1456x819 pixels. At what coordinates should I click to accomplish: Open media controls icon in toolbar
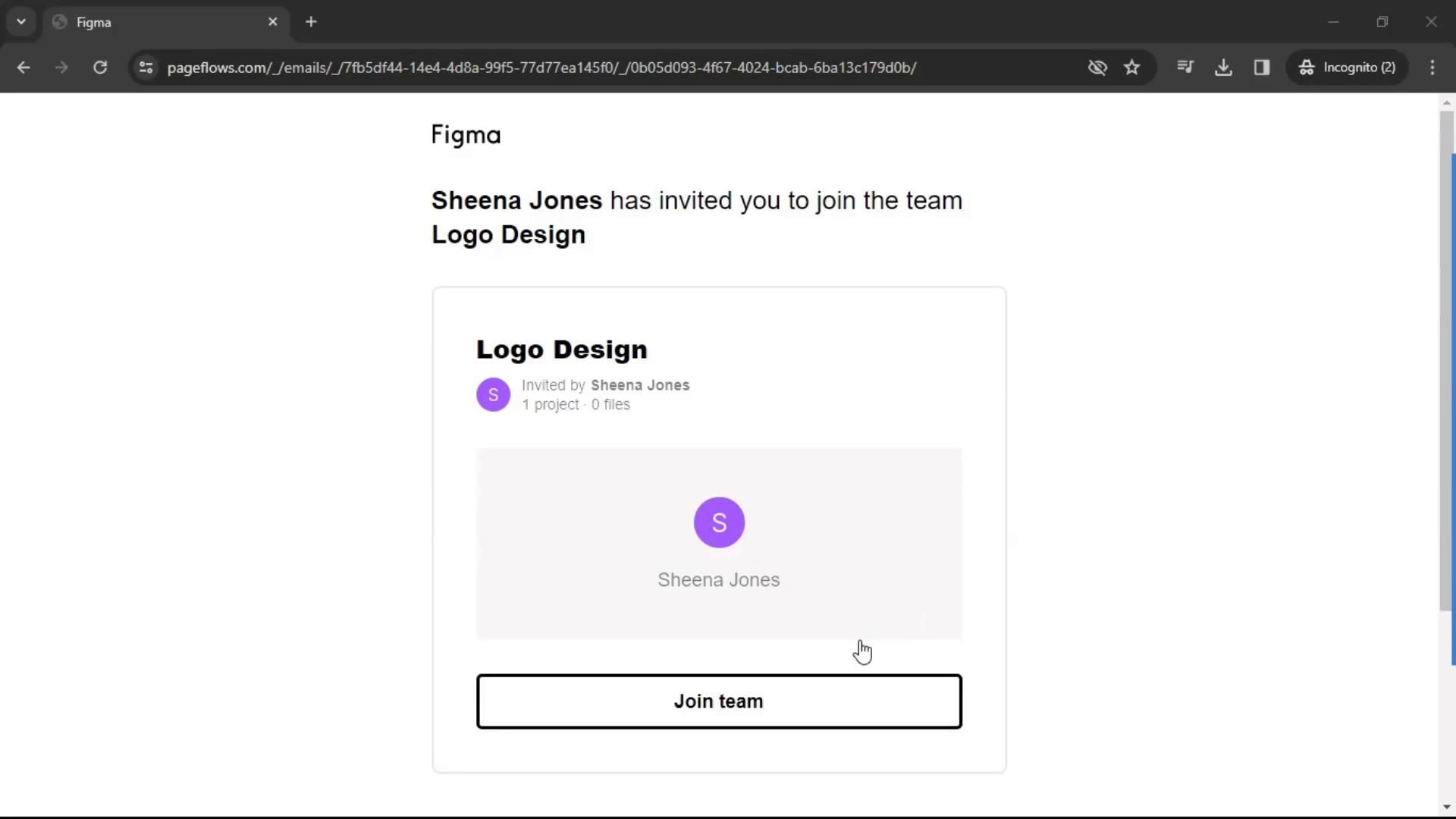pos(1185,67)
